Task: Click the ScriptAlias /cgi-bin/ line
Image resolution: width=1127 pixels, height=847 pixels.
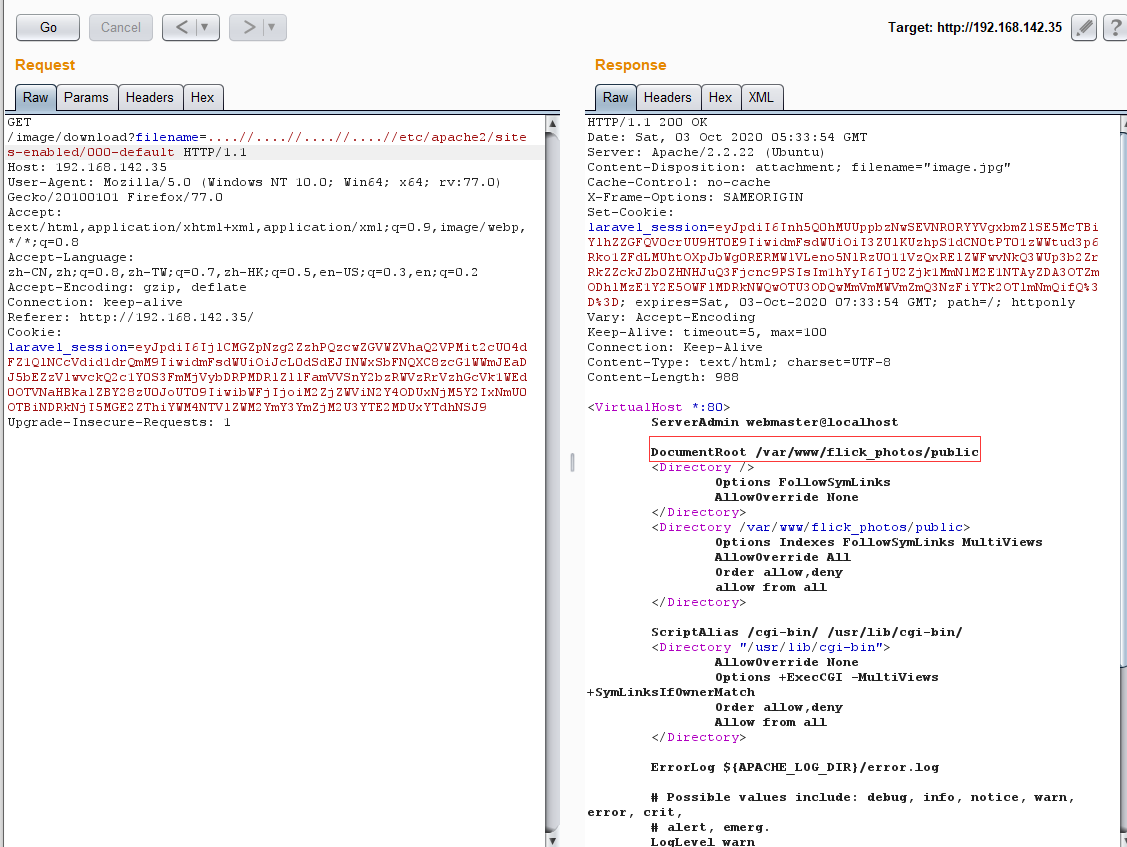Action: pos(806,632)
